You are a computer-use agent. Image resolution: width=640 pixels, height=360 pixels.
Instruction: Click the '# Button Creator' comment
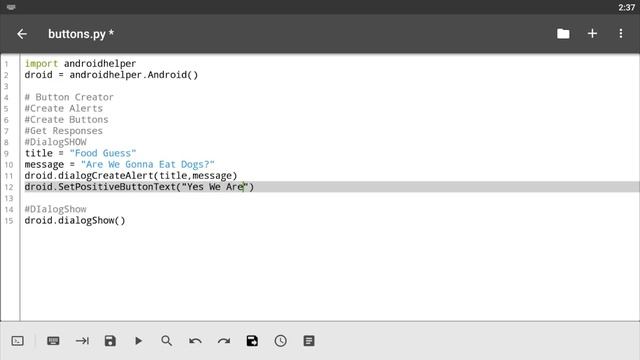pyautogui.click(x=69, y=97)
